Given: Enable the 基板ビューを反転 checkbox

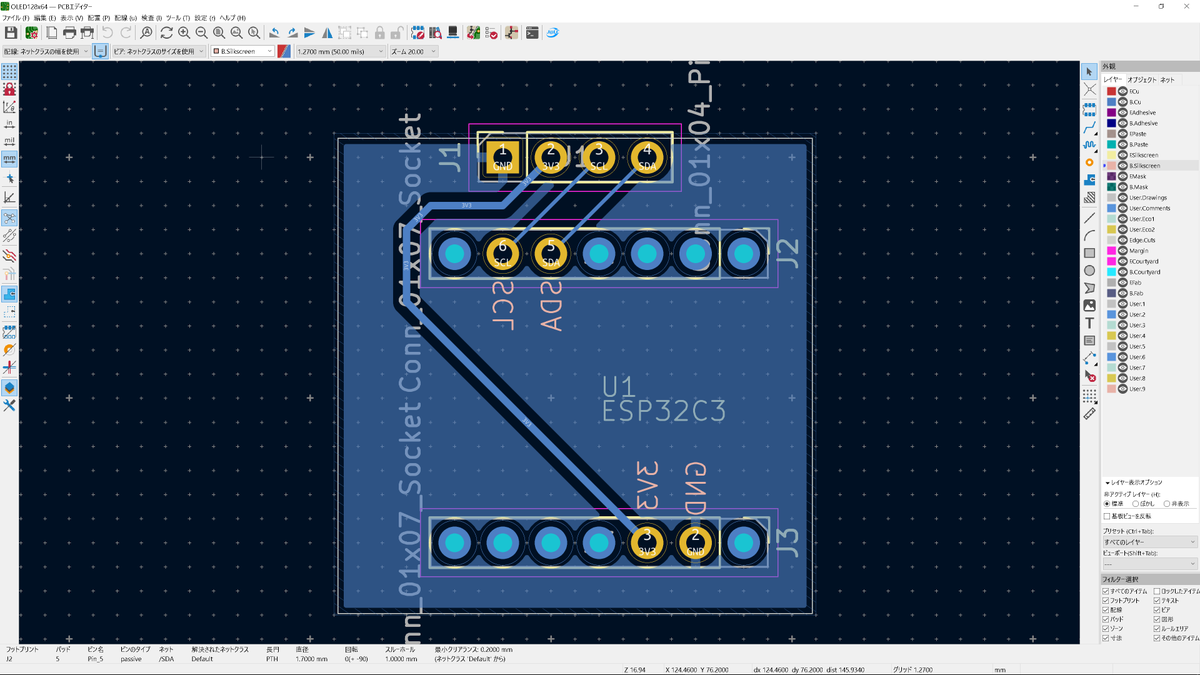Looking at the screenshot, I should click(1130, 516).
